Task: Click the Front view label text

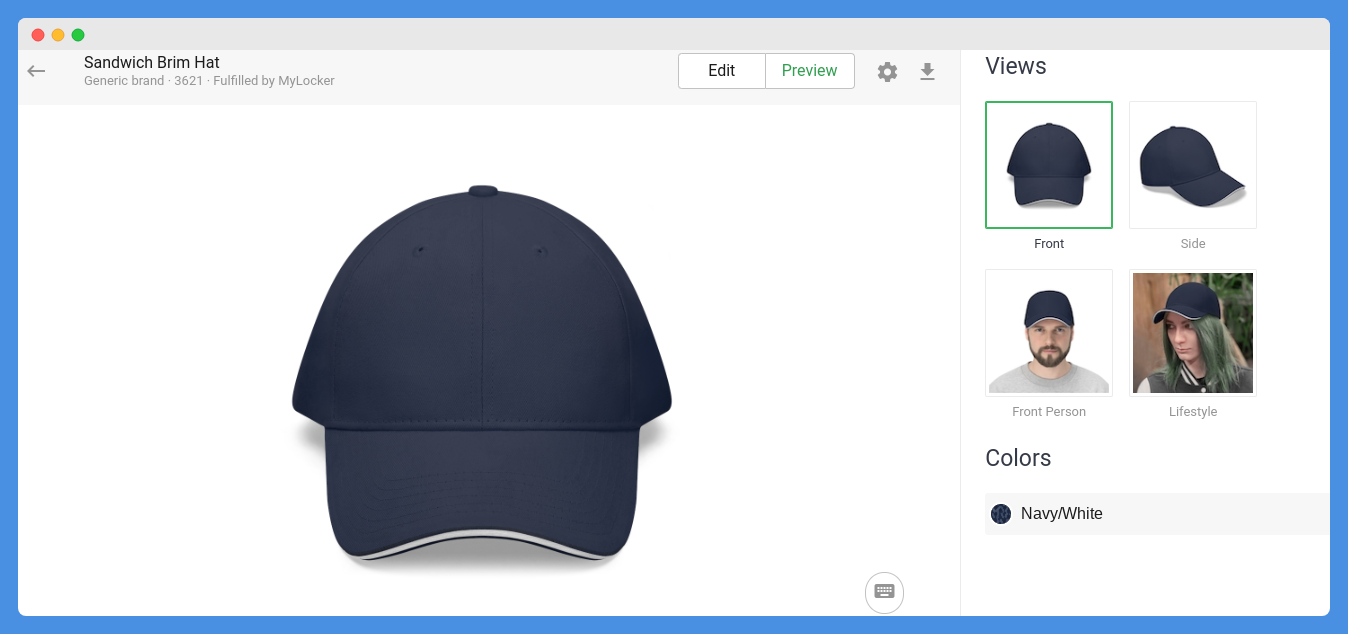Action: coord(1049,244)
